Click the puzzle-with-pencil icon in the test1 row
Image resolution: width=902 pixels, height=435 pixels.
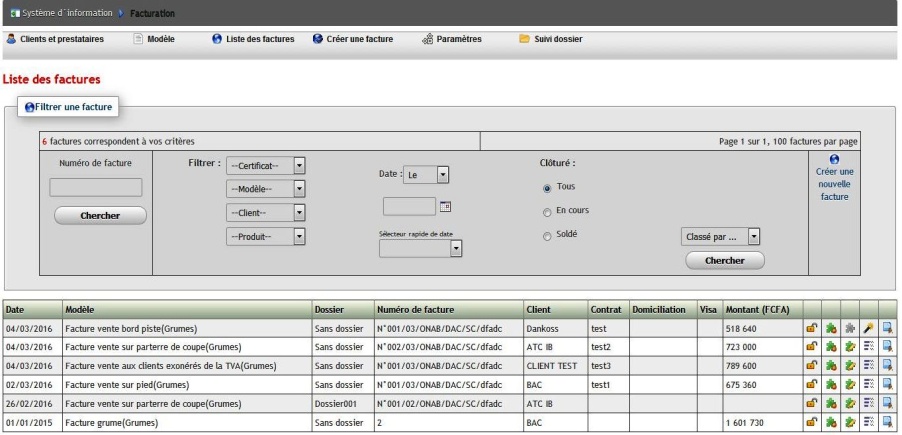click(850, 385)
